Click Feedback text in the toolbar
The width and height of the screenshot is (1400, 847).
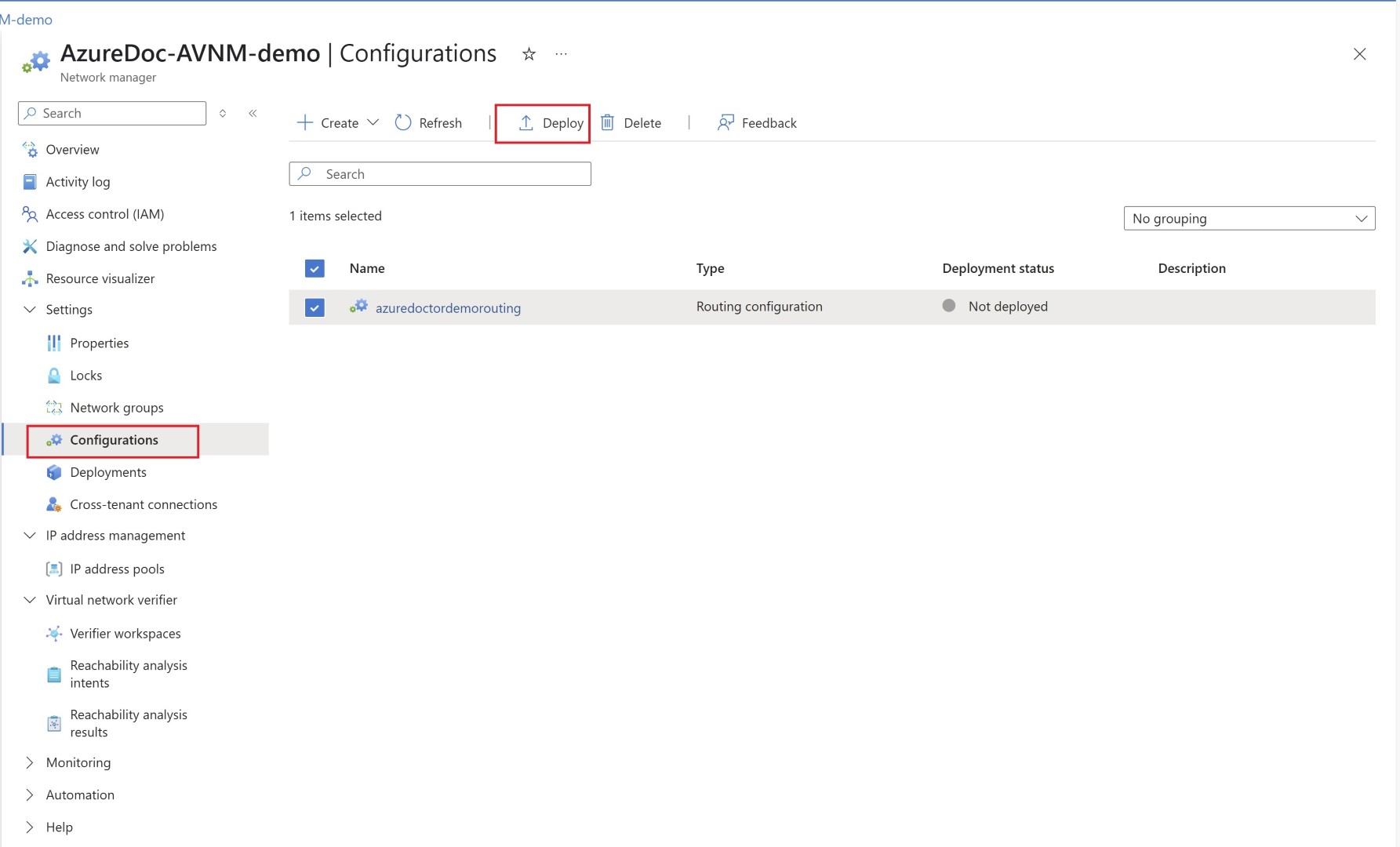click(x=769, y=122)
